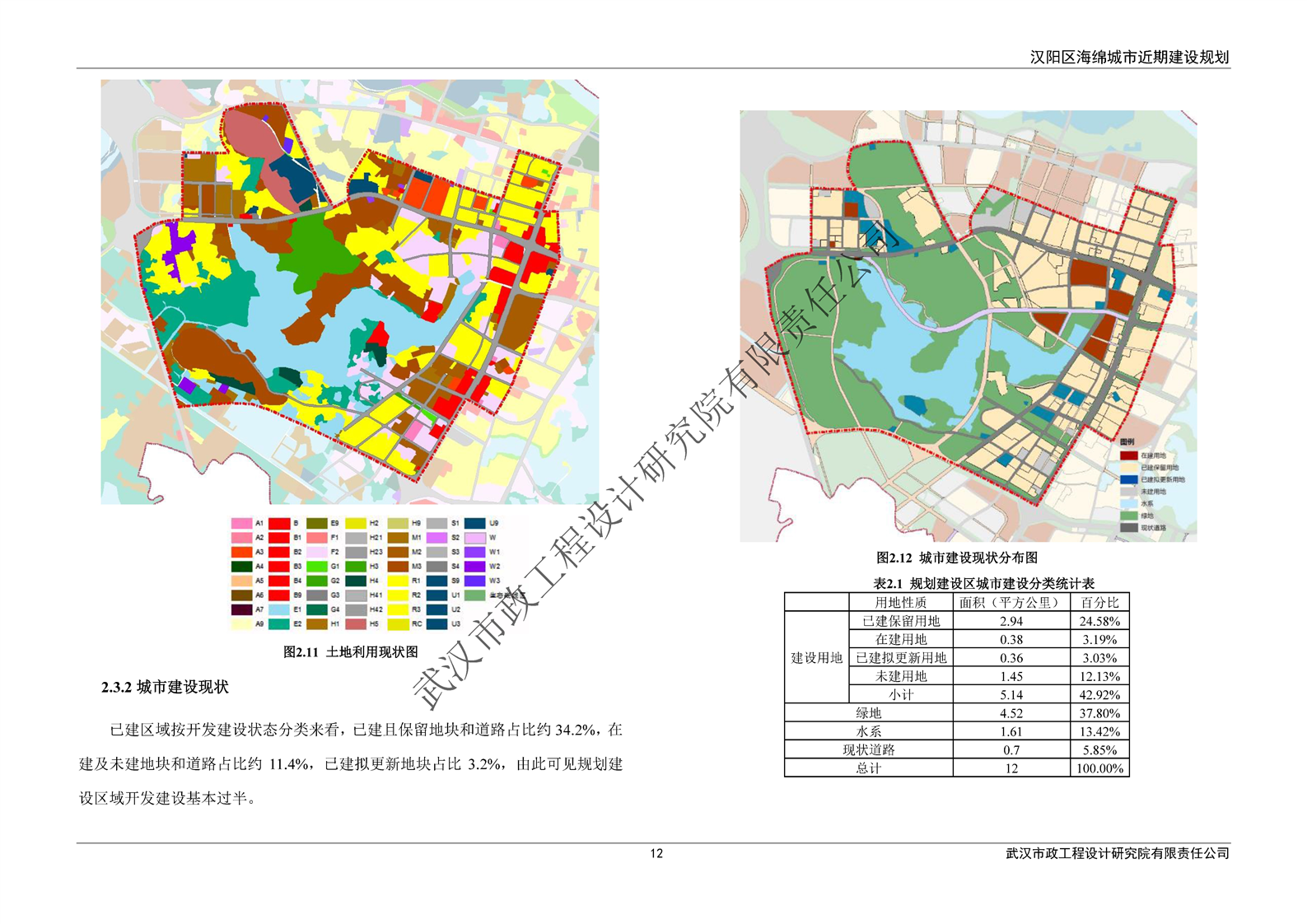Click the header title 汉阳区海绵城市近期建设规划

(1129, 57)
